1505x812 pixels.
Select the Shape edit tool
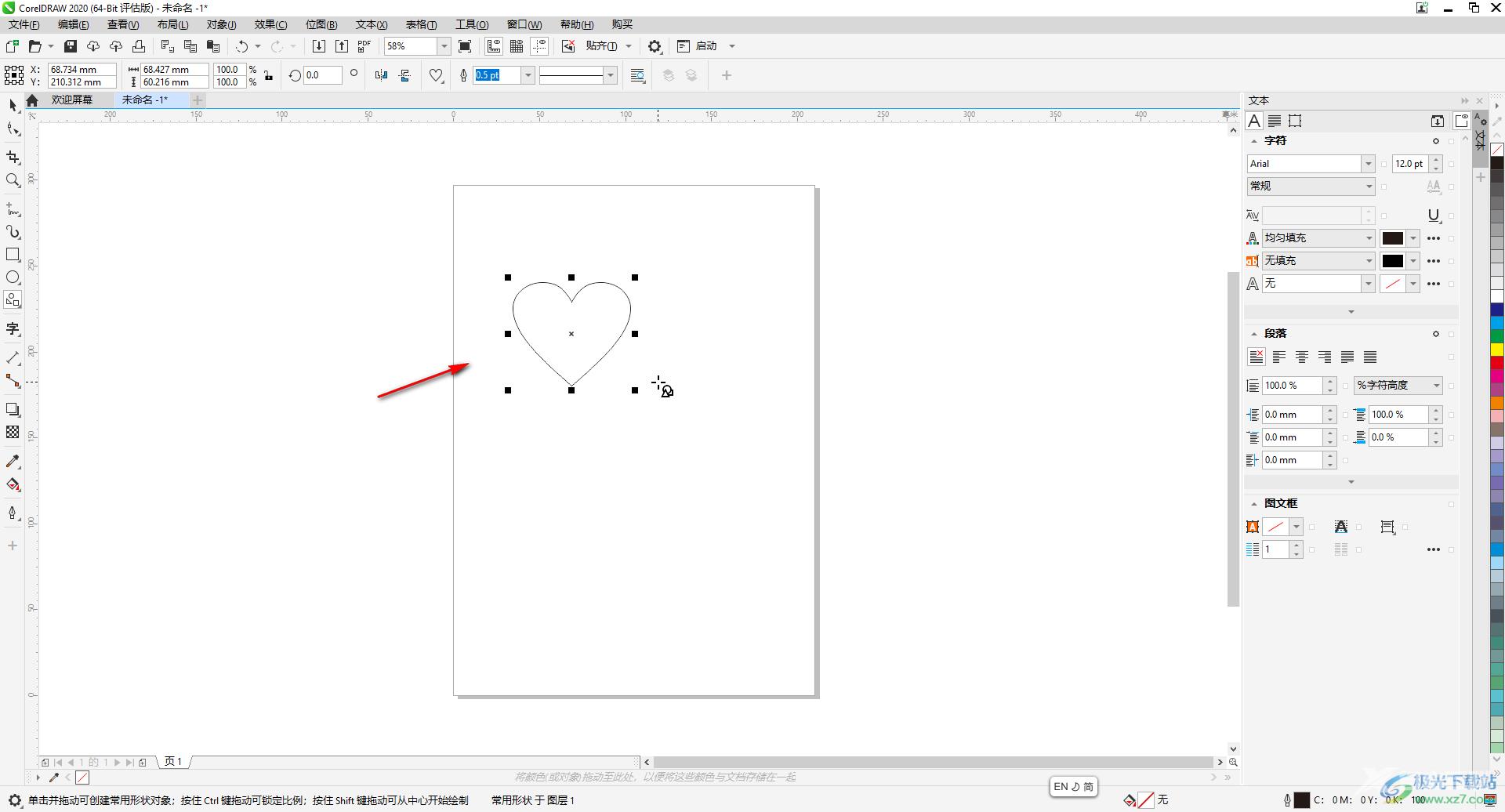click(13, 129)
